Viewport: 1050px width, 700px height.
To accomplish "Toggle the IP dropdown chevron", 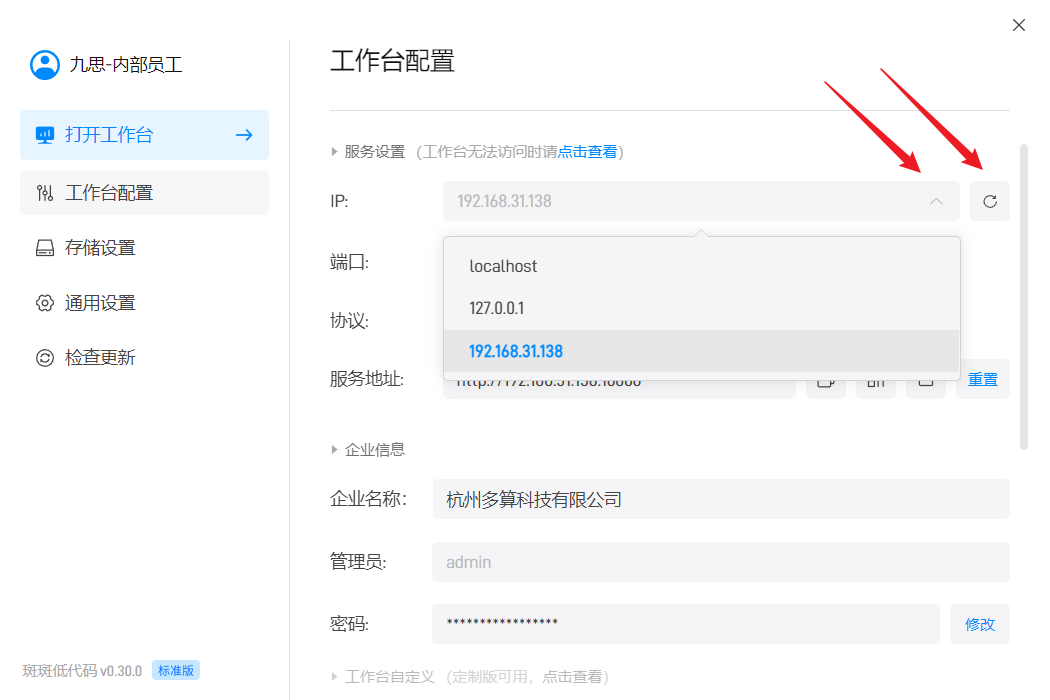I will (x=936, y=201).
